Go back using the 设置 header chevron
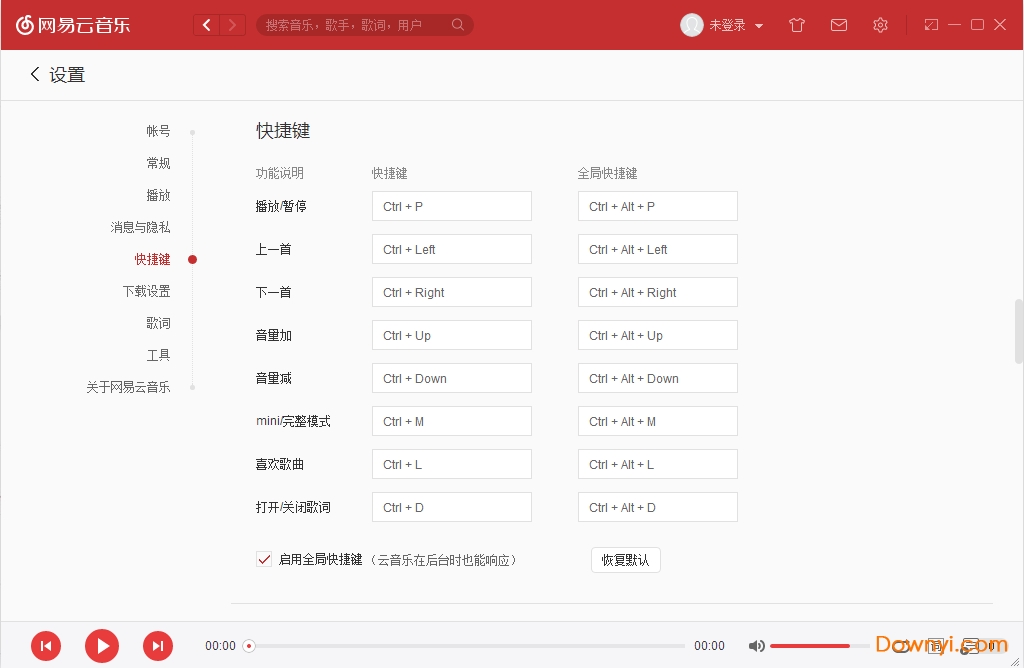1024x668 pixels. point(36,75)
